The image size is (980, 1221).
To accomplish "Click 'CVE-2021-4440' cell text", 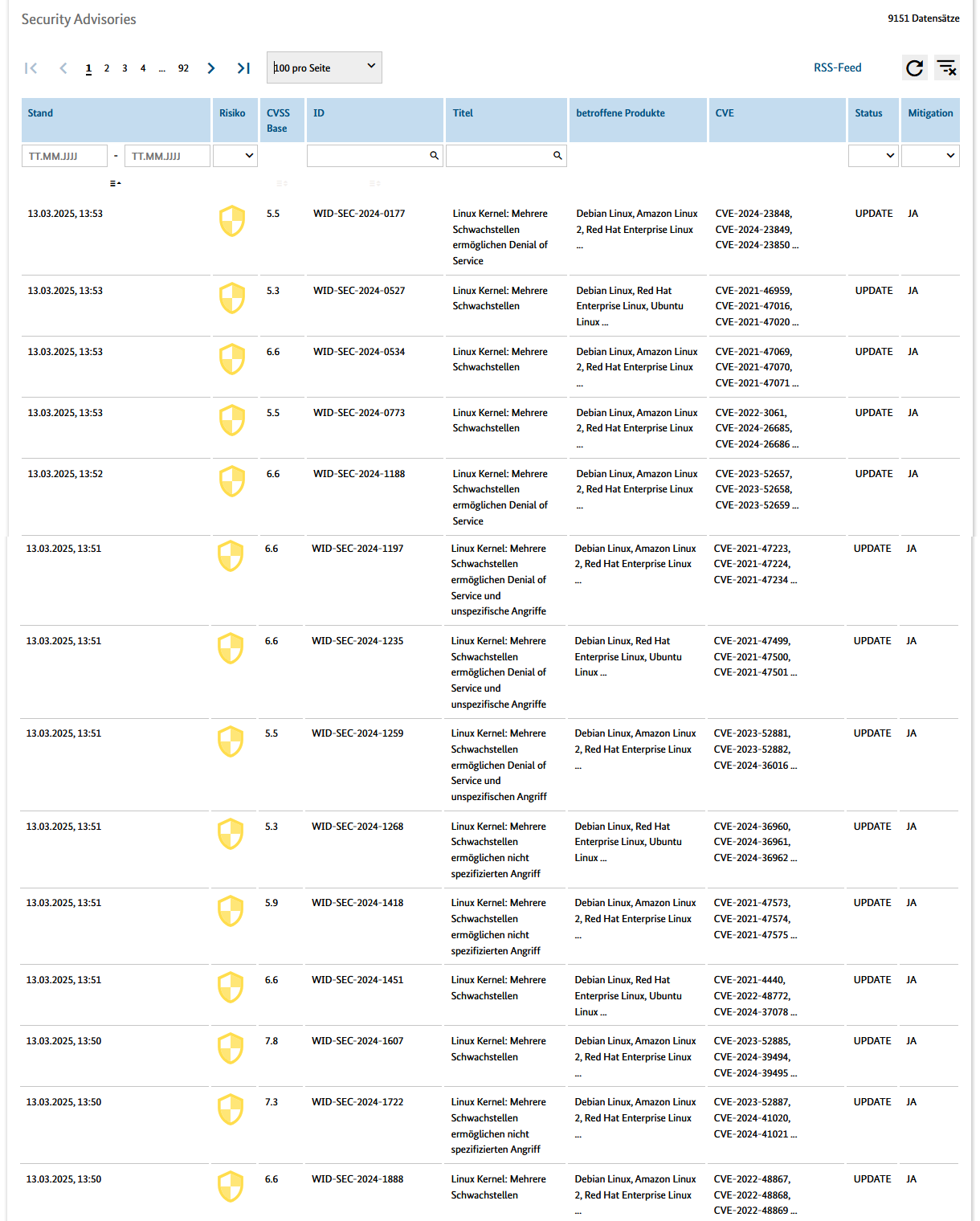I will (749, 980).
